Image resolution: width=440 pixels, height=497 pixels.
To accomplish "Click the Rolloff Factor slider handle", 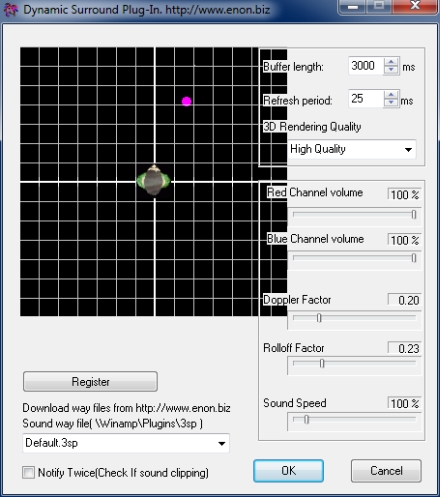I will tap(322, 363).
